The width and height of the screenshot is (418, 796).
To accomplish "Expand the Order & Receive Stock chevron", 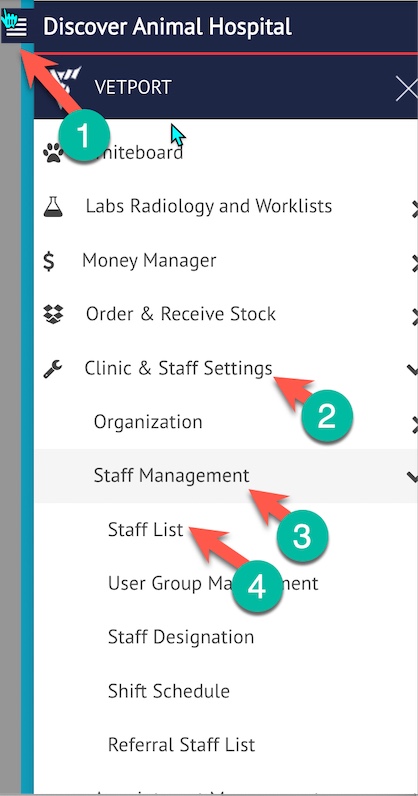I will pos(414,317).
